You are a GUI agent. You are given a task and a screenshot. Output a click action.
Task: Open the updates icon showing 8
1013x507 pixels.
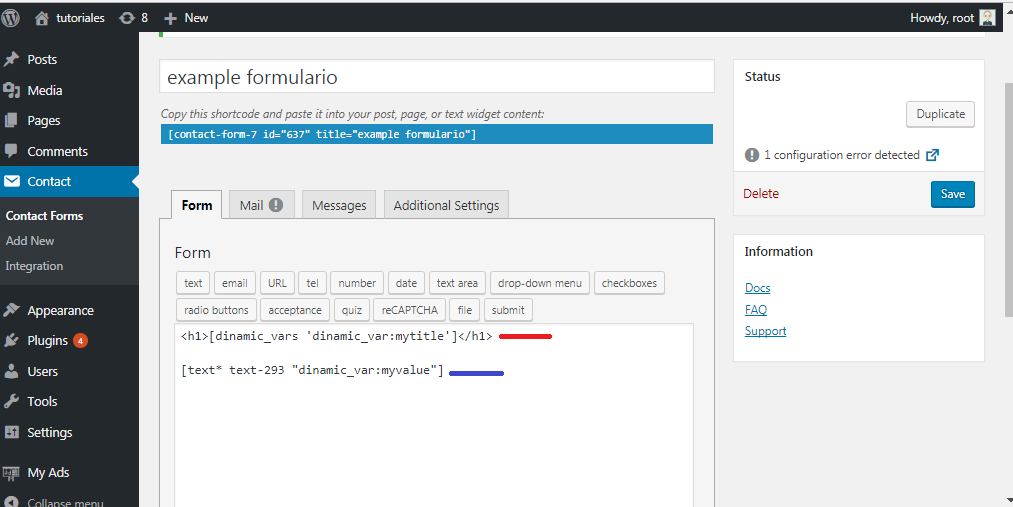[127, 18]
